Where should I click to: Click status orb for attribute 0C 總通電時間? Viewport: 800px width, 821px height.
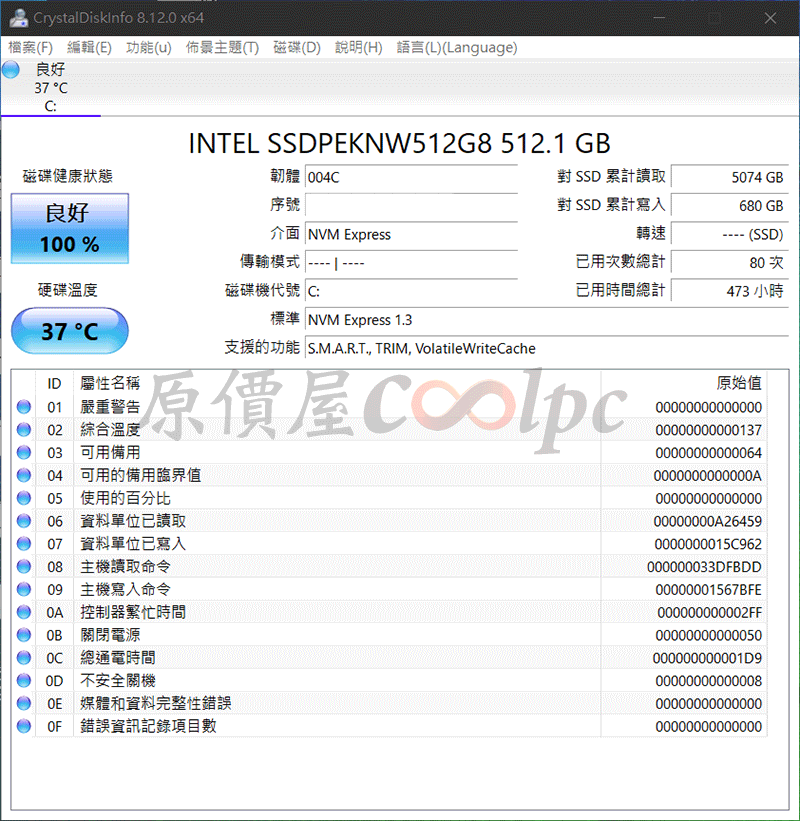coord(24,658)
